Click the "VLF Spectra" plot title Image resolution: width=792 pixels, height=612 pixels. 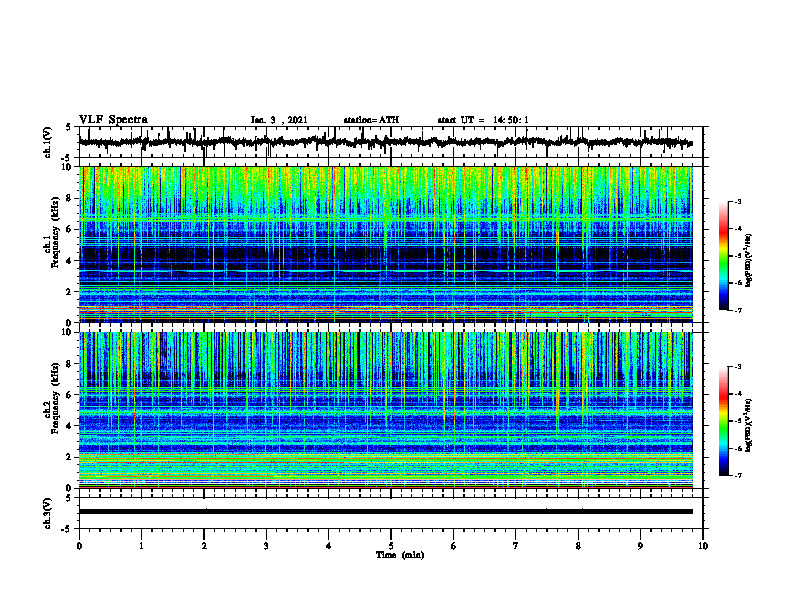point(113,120)
